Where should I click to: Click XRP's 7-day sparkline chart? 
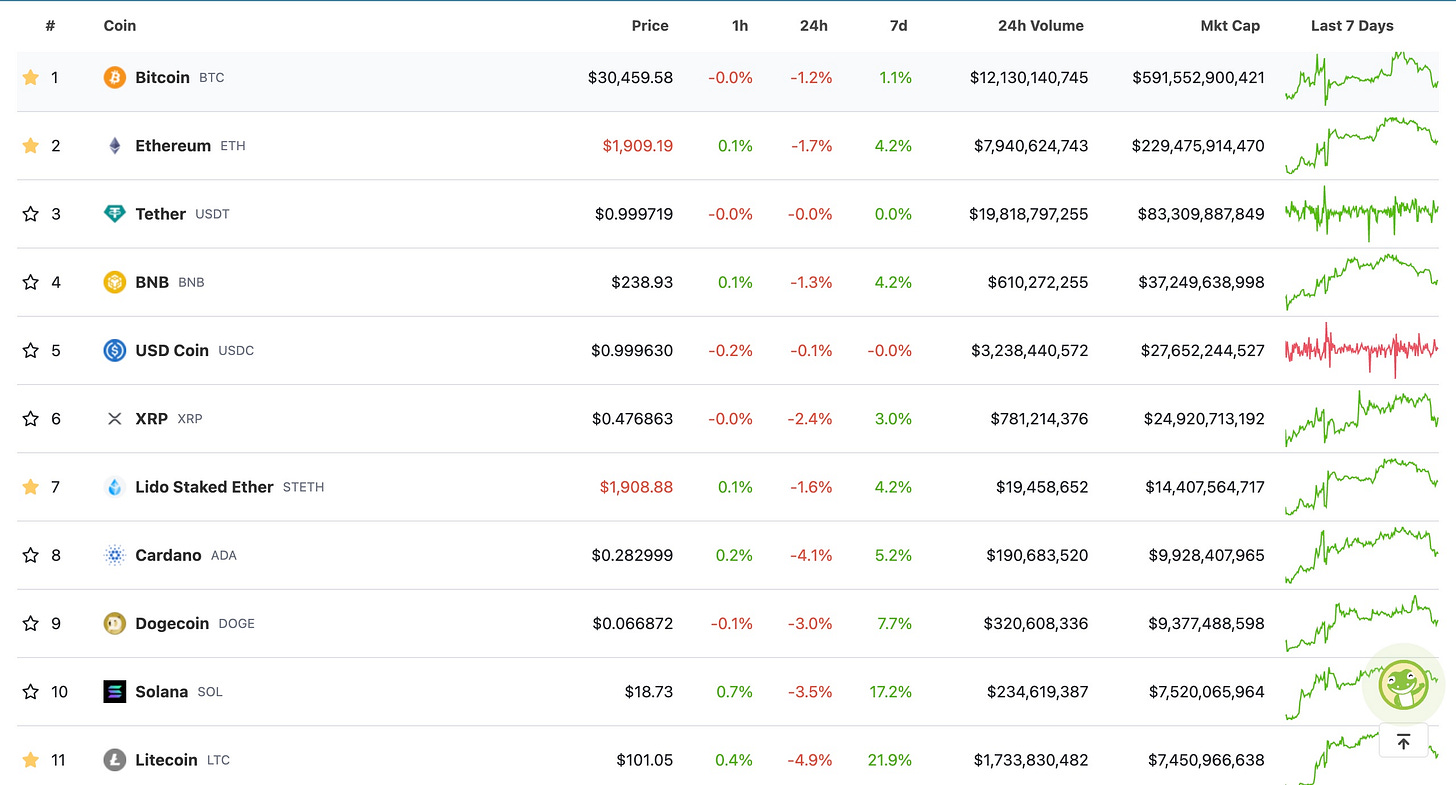coord(1361,419)
